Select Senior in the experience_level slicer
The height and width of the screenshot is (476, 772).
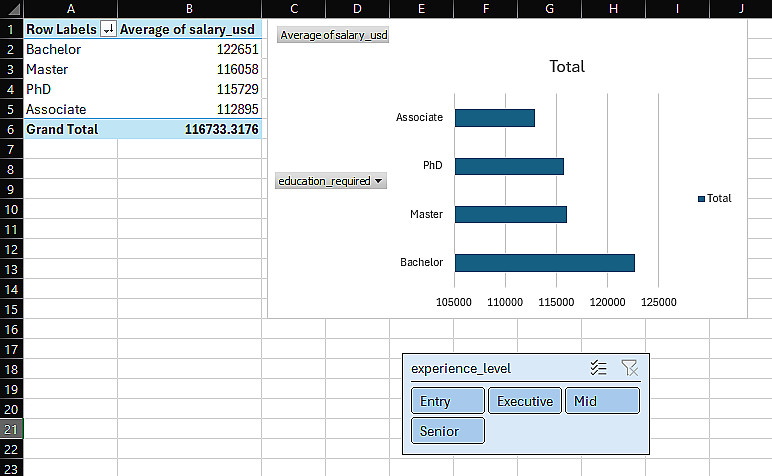448,431
